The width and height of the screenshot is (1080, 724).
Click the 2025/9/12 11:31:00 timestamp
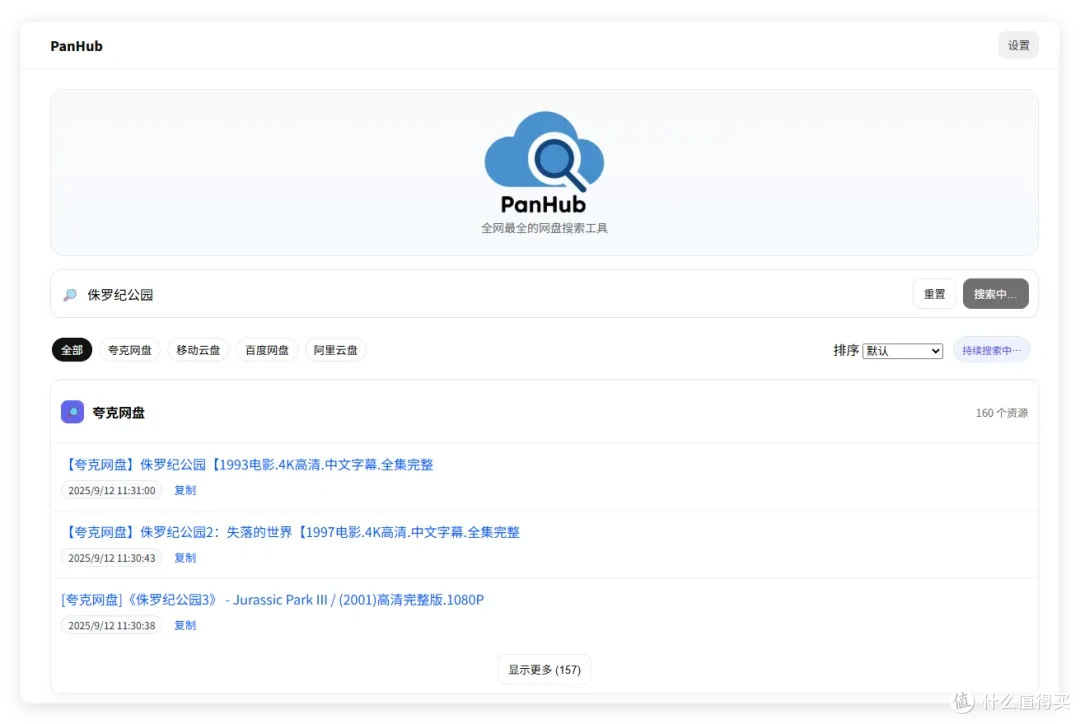(112, 490)
